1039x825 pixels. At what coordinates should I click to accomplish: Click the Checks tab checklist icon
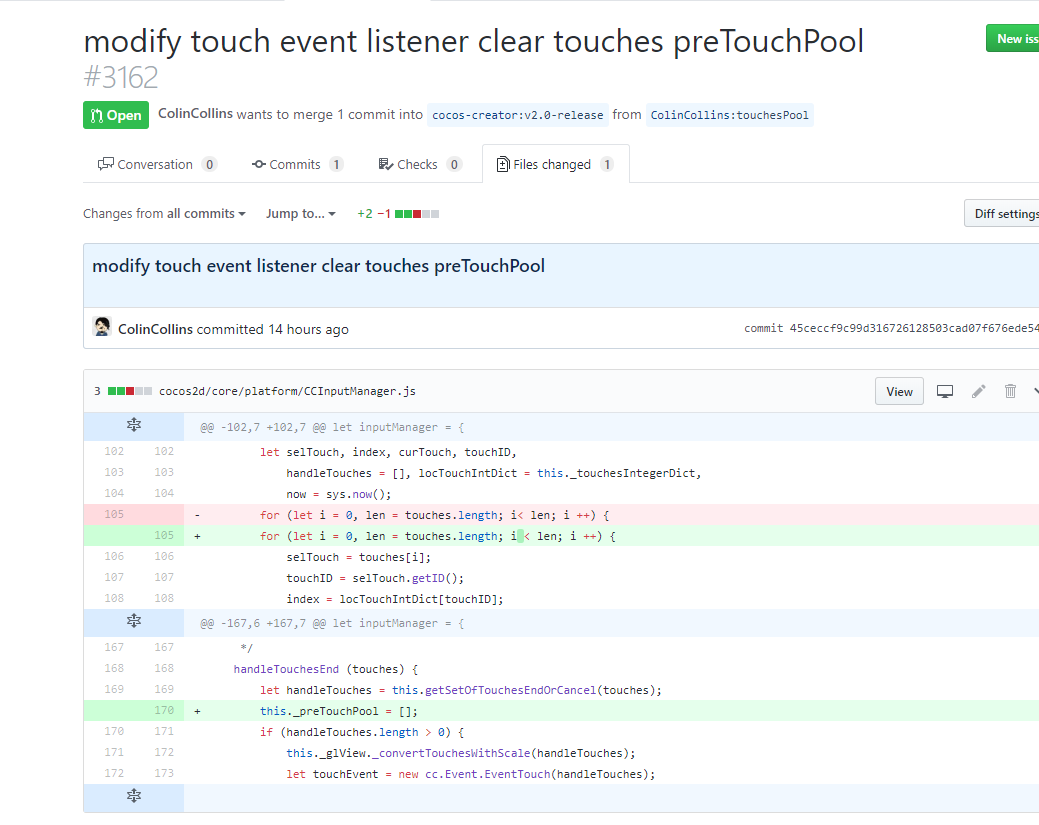click(386, 164)
